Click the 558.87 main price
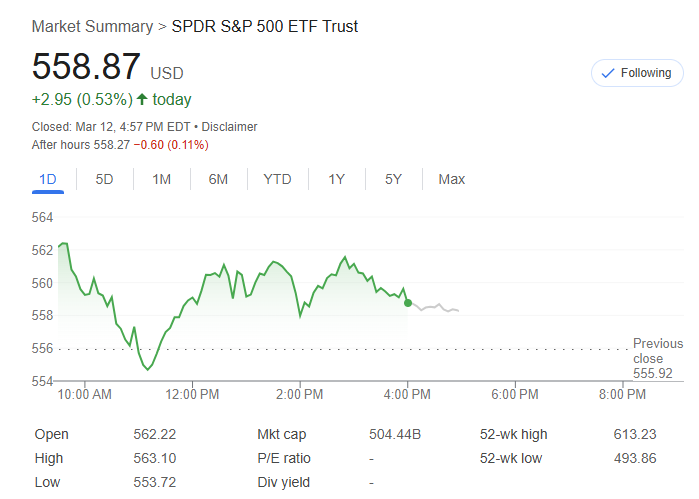This screenshot has width=699, height=499. (x=86, y=67)
